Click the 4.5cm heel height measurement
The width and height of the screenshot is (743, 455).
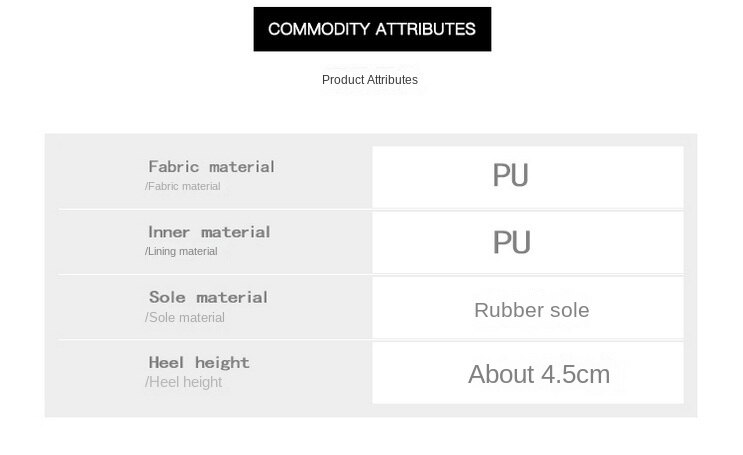click(x=575, y=375)
